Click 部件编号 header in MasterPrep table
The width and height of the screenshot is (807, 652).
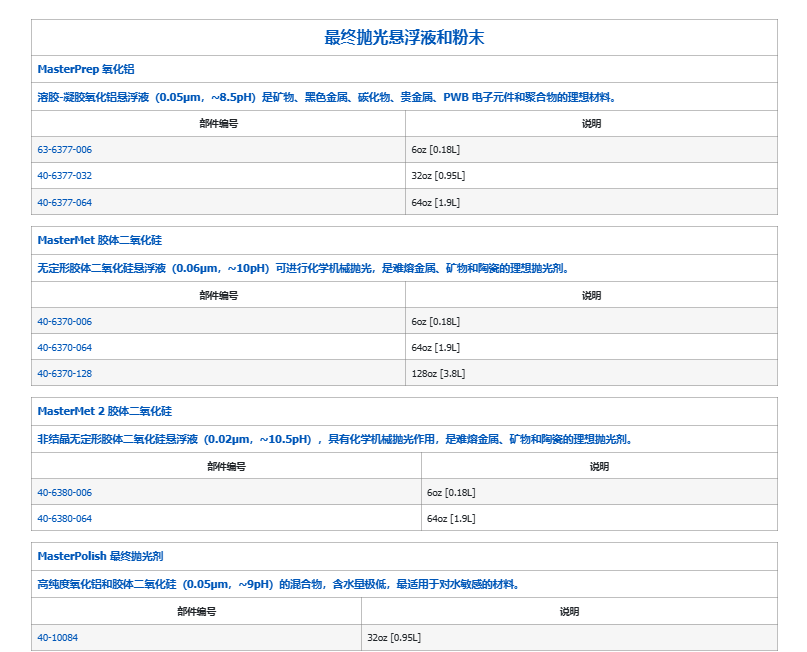(x=219, y=124)
